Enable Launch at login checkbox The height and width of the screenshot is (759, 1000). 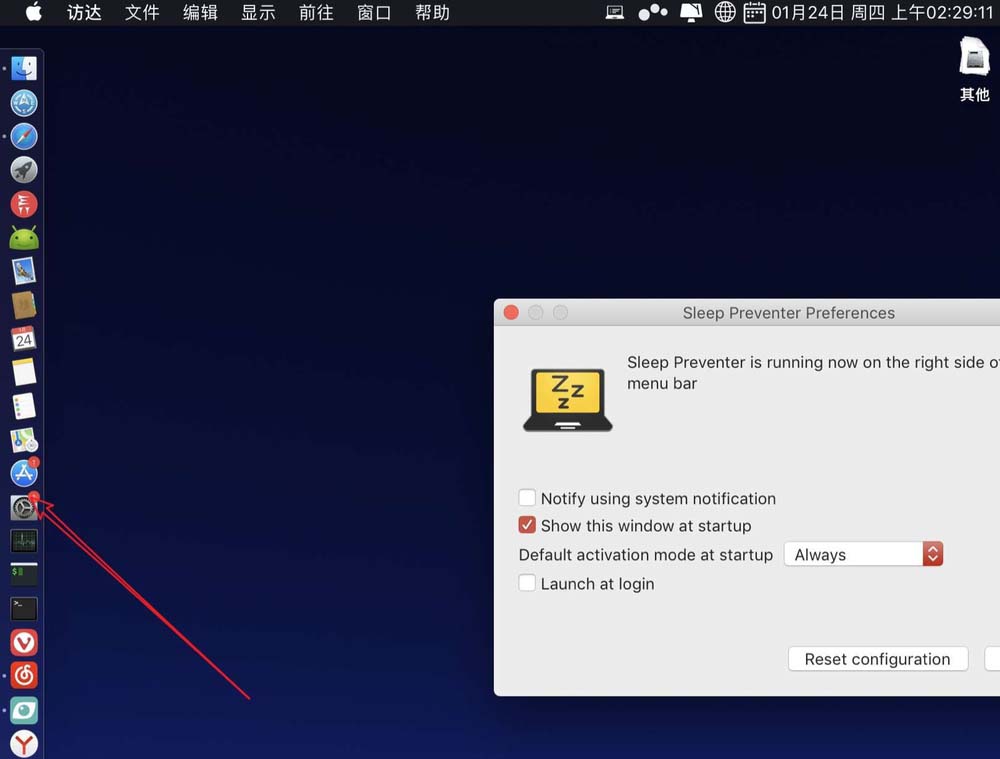tap(527, 583)
